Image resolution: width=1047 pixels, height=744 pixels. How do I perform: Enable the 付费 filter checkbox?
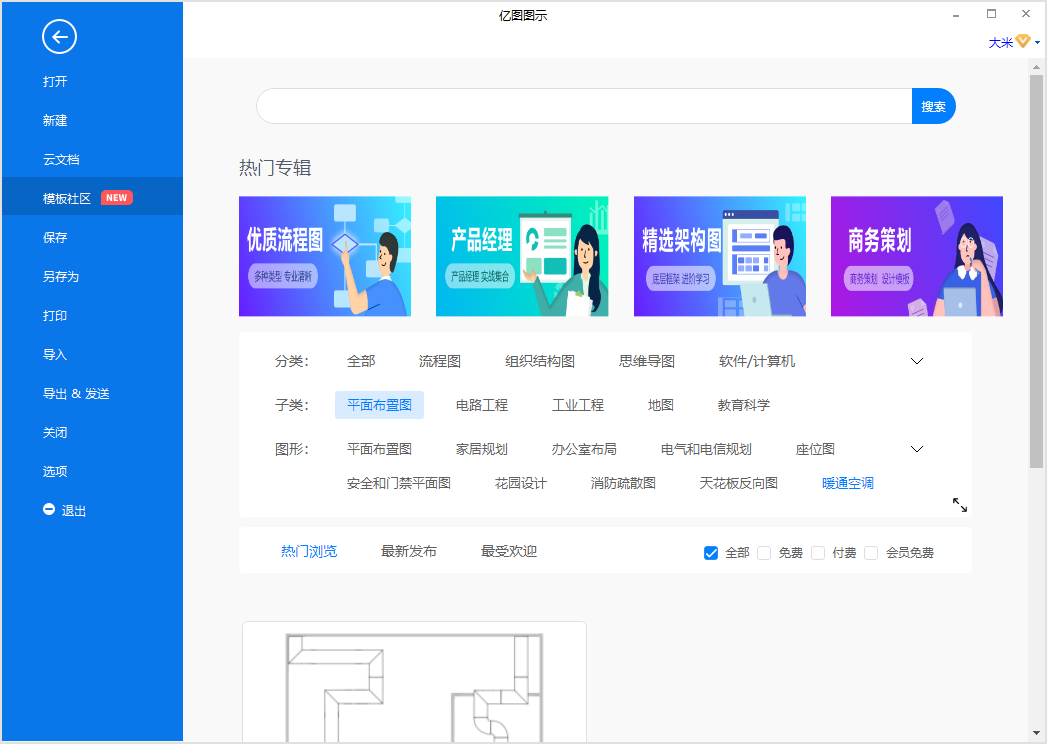(818, 553)
